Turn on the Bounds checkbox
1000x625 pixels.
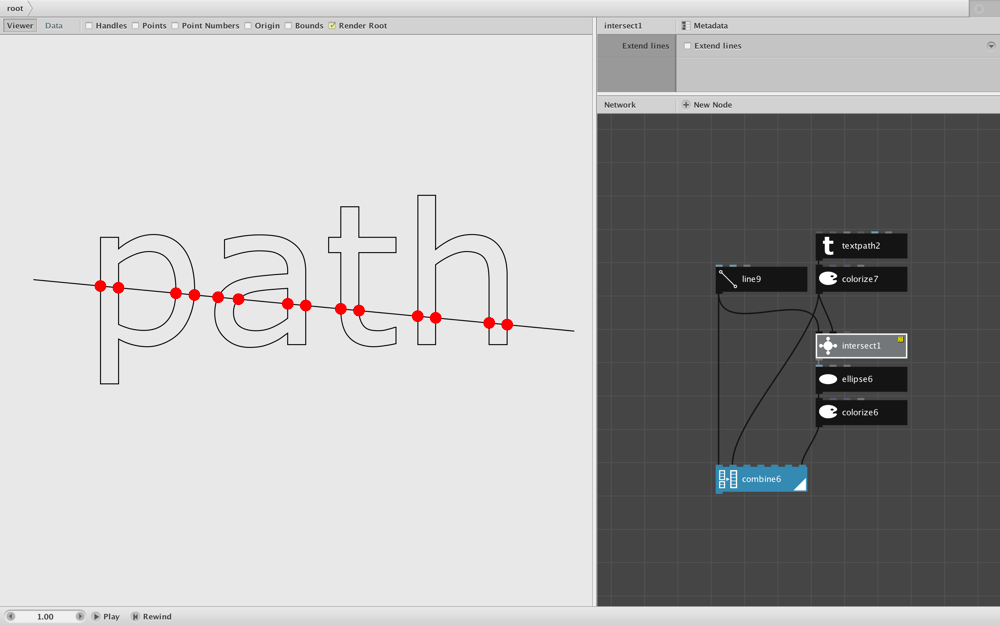[288, 26]
